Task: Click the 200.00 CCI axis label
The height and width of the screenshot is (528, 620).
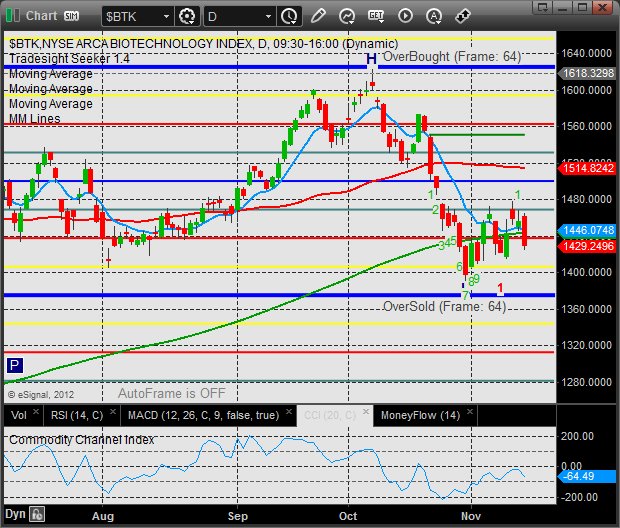Action: (x=577, y=436)
